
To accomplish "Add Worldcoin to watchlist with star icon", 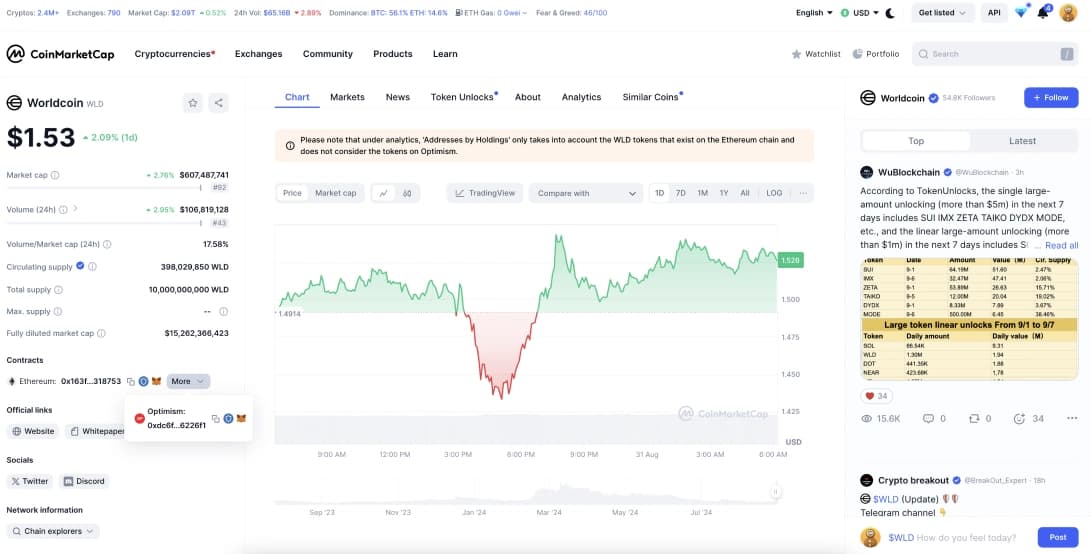I will pyautogui.click(x=193, y=103).
